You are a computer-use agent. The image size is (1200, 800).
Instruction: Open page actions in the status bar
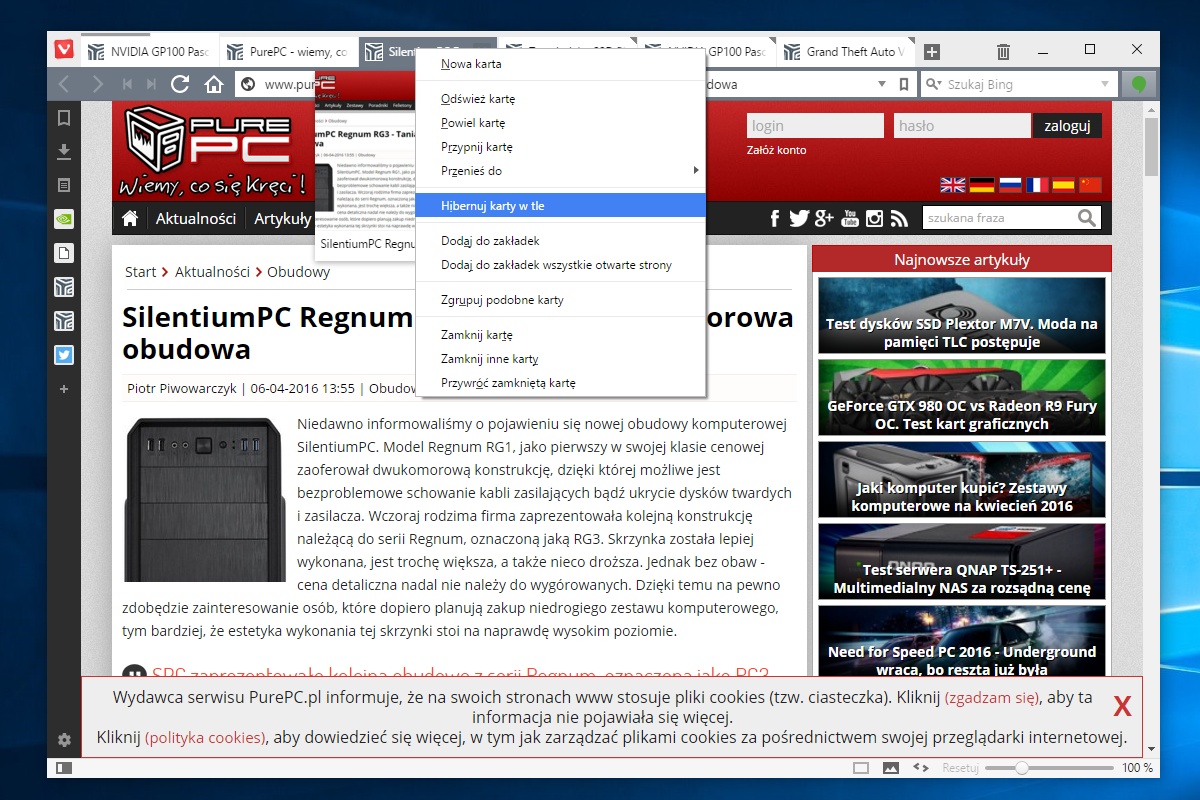tap(922, 768)
